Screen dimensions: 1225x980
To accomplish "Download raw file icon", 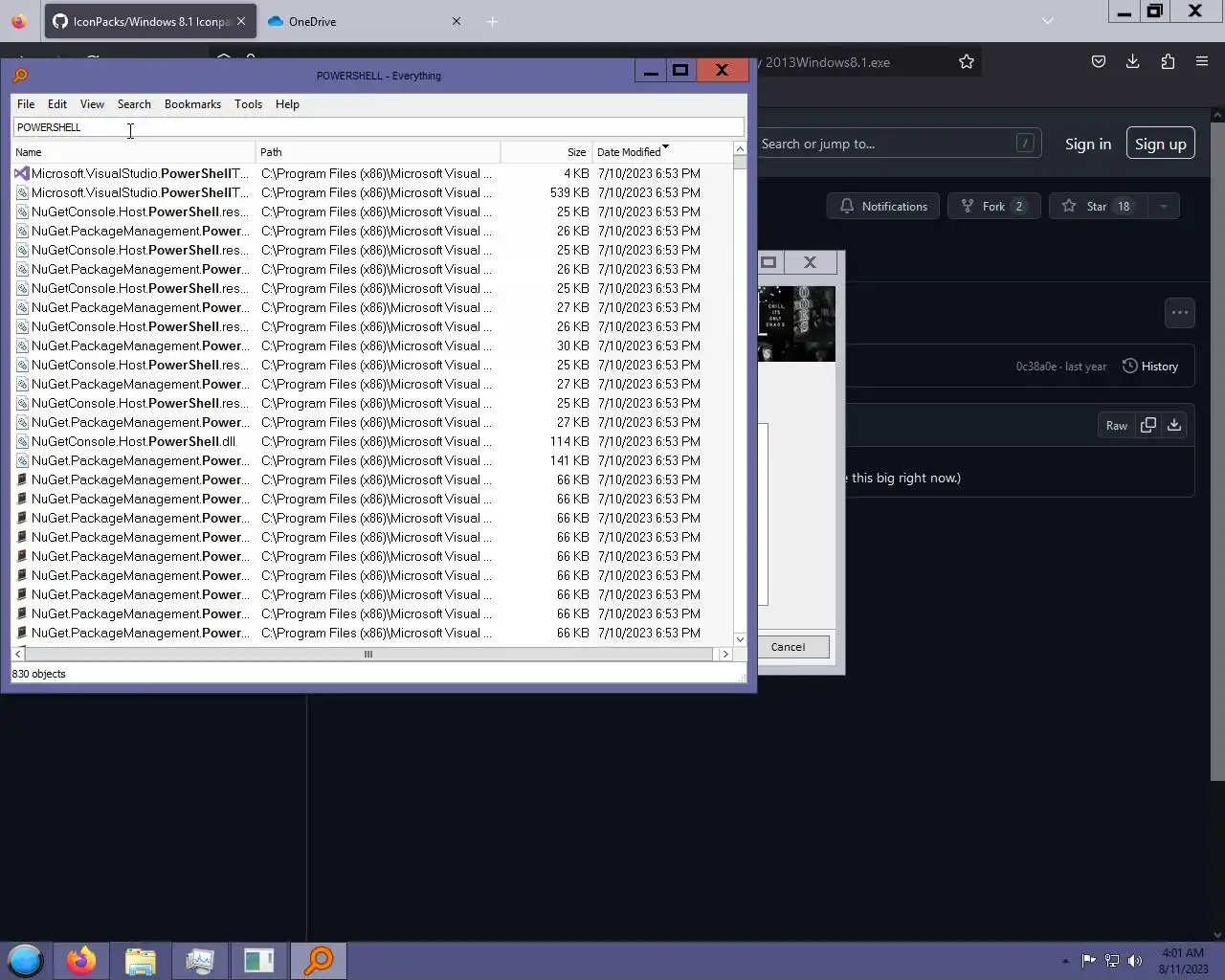I will click(1174, 426).
